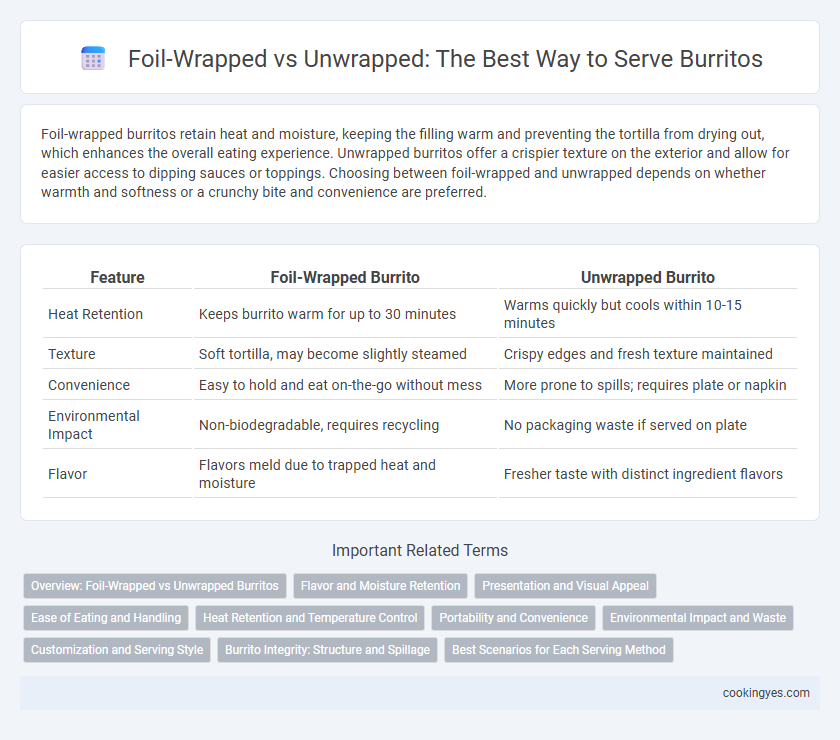The height and width of the screenshot is (740, 840).
Task: Select the 'Environmental Impact' row label
Action: pos(94,425)
